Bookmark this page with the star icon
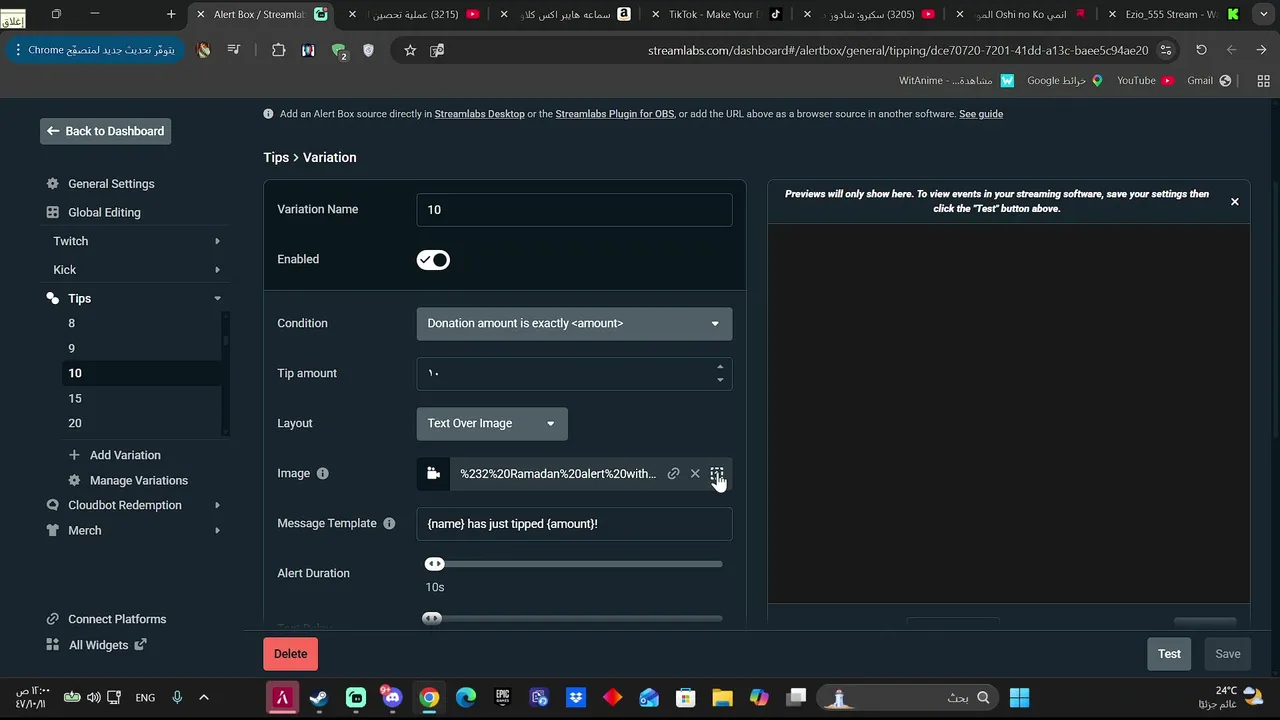 [410, 50]
